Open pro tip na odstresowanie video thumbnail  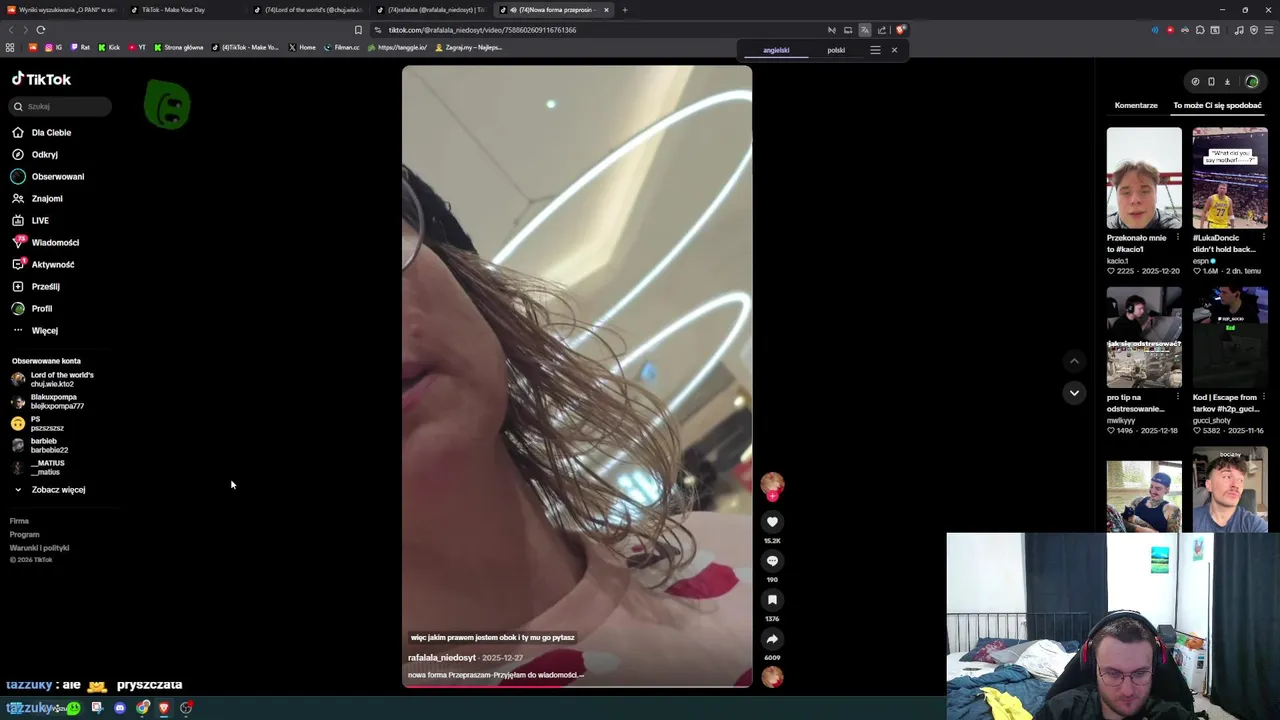1144,338
